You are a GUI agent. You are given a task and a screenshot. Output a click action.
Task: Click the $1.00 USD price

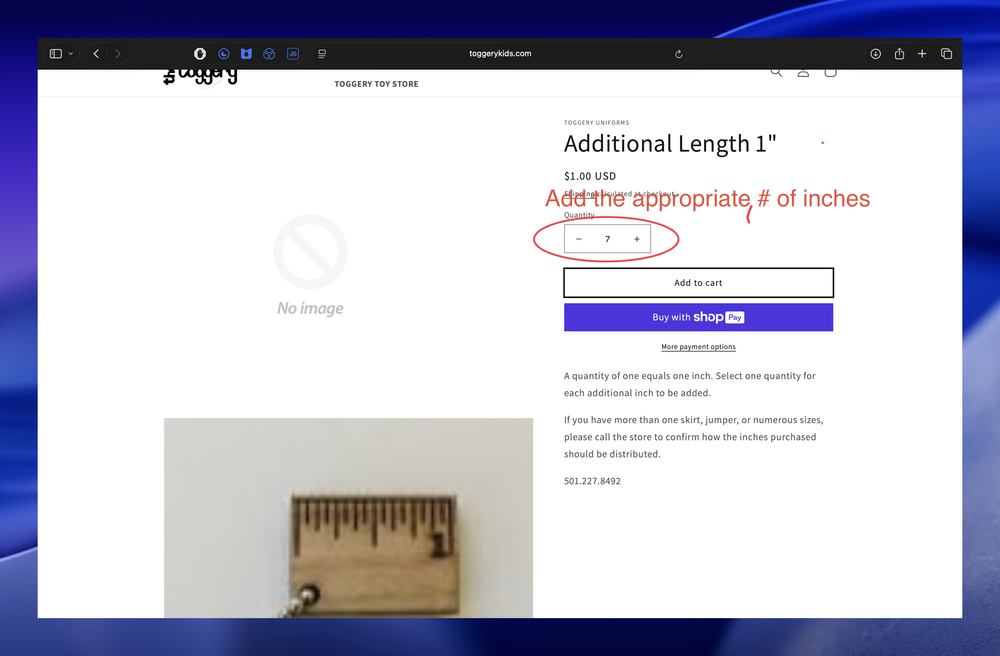tap(590, 176)
